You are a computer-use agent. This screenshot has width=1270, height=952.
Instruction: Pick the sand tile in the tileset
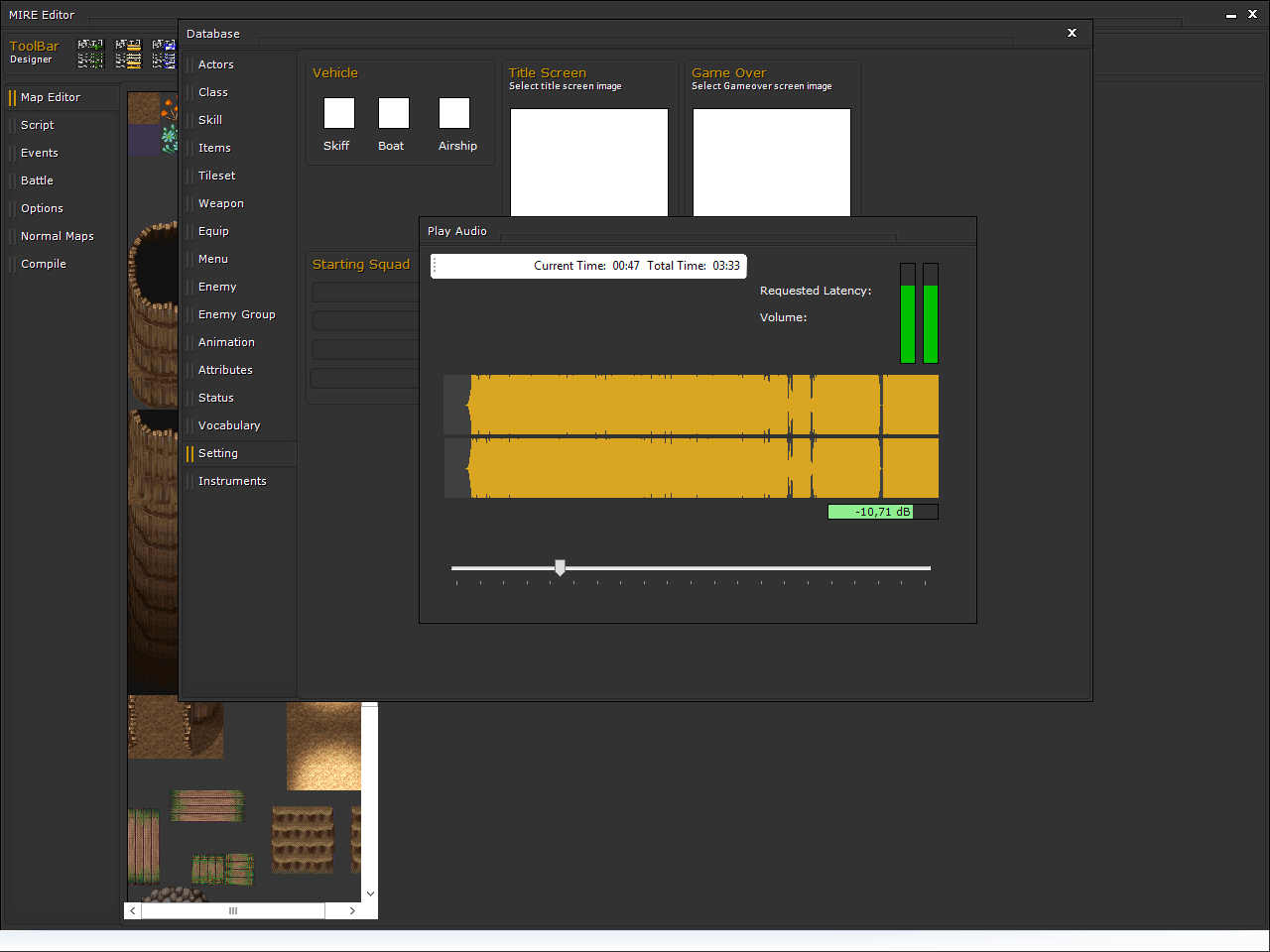[323, 746]
